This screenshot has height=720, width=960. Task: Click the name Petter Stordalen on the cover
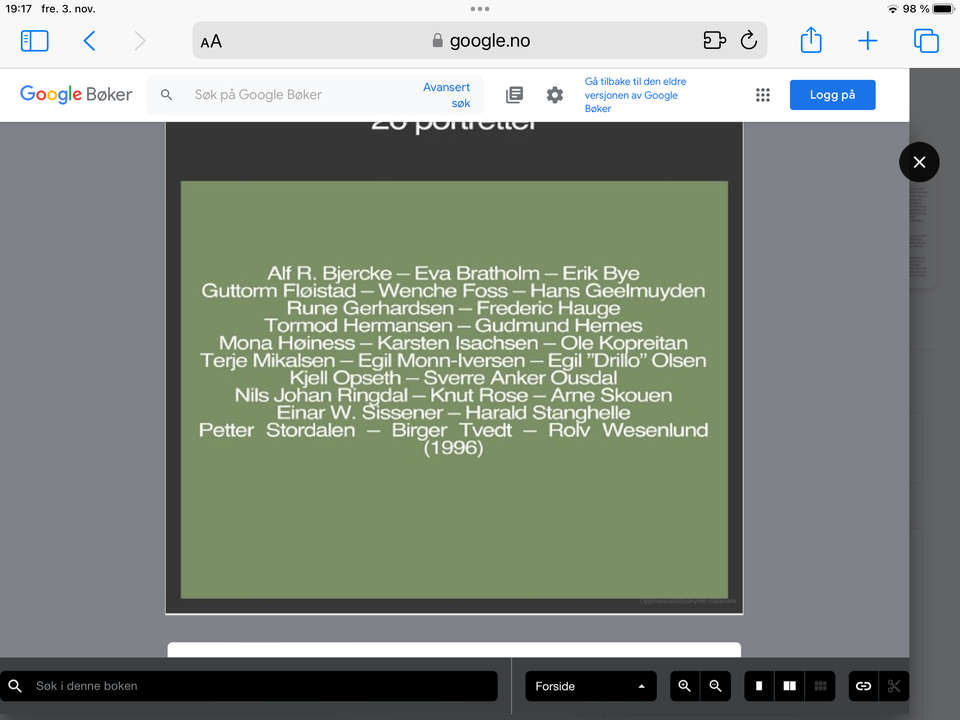coord(277,430)
